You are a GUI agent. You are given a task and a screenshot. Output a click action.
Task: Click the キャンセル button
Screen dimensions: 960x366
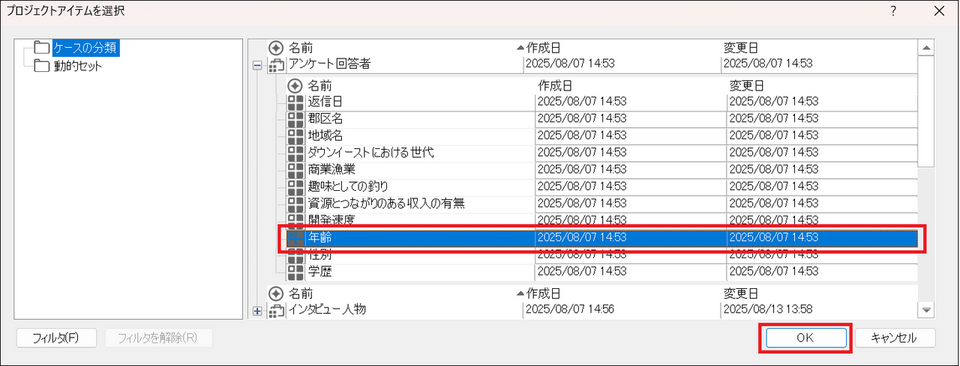tap(894, 338)
